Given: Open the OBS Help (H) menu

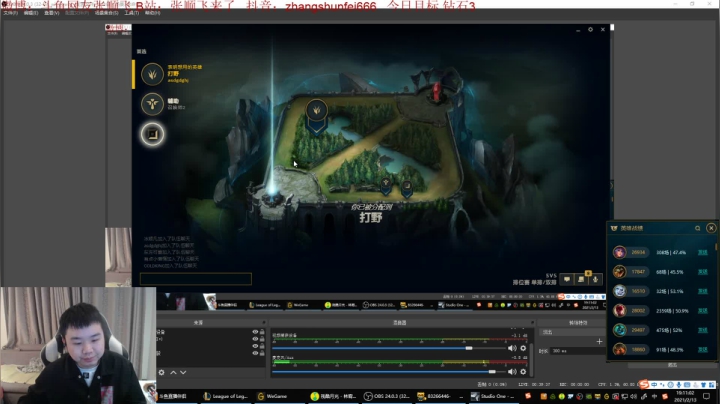Looking at the screenshot, I should (x=152, y=13).
